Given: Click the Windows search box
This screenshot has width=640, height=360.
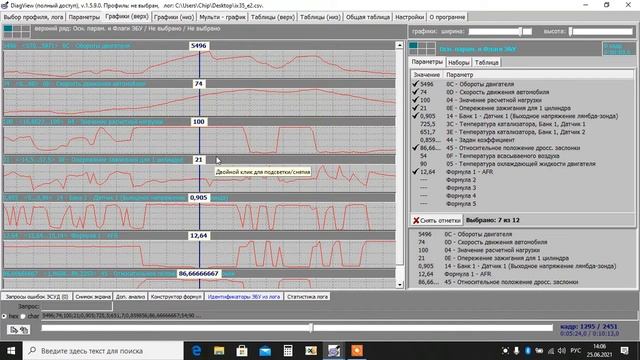Looking at the screenshot, I should coord(102,351).
